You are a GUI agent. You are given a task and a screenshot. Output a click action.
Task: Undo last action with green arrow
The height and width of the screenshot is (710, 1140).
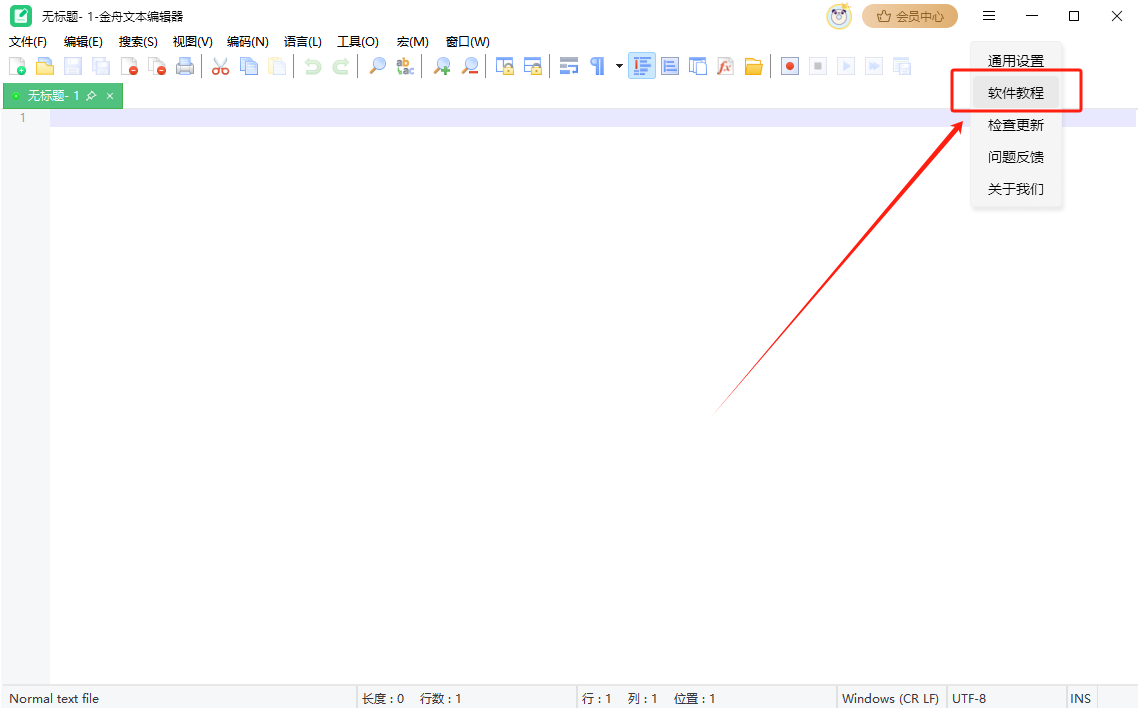coord(313,67)
